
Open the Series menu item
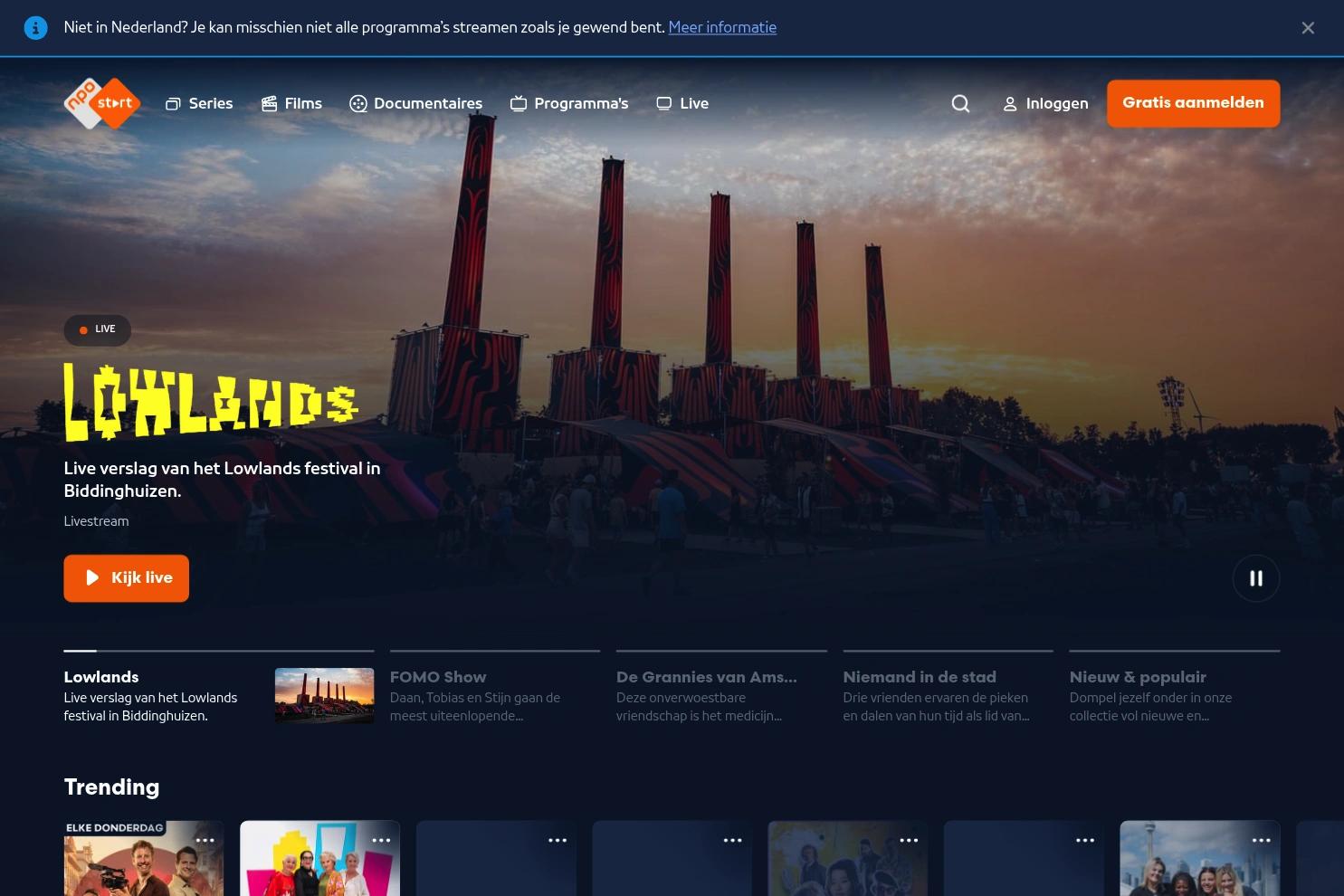(199, 103)
